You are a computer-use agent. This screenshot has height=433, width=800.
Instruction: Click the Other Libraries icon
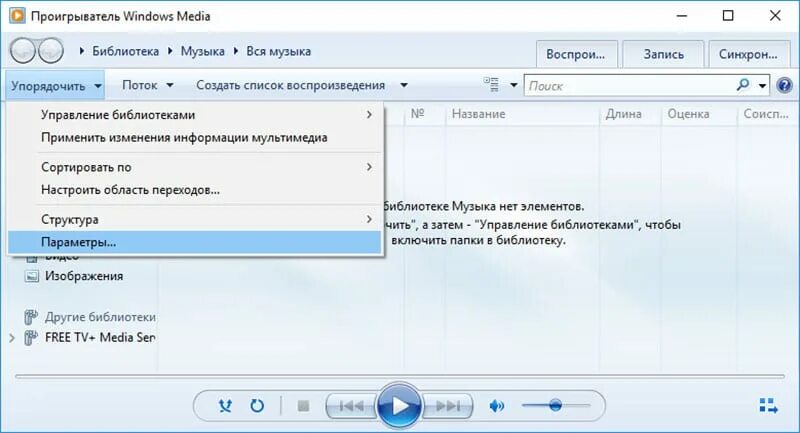31,317
